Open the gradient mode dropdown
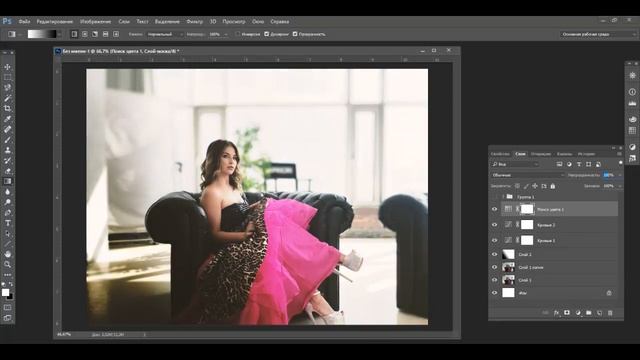Image resolution: width=640 pixels, height=360 pixels. coord(164,34)
